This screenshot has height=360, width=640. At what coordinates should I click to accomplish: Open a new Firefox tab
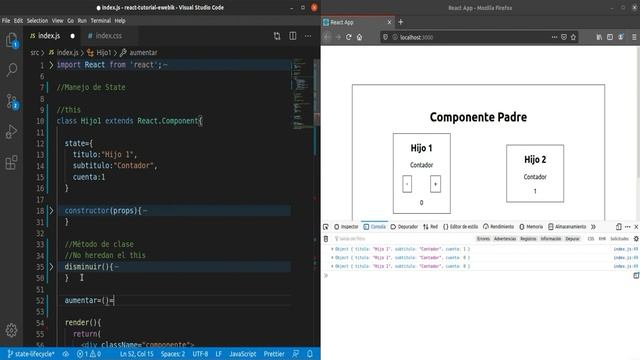point(400,22)
